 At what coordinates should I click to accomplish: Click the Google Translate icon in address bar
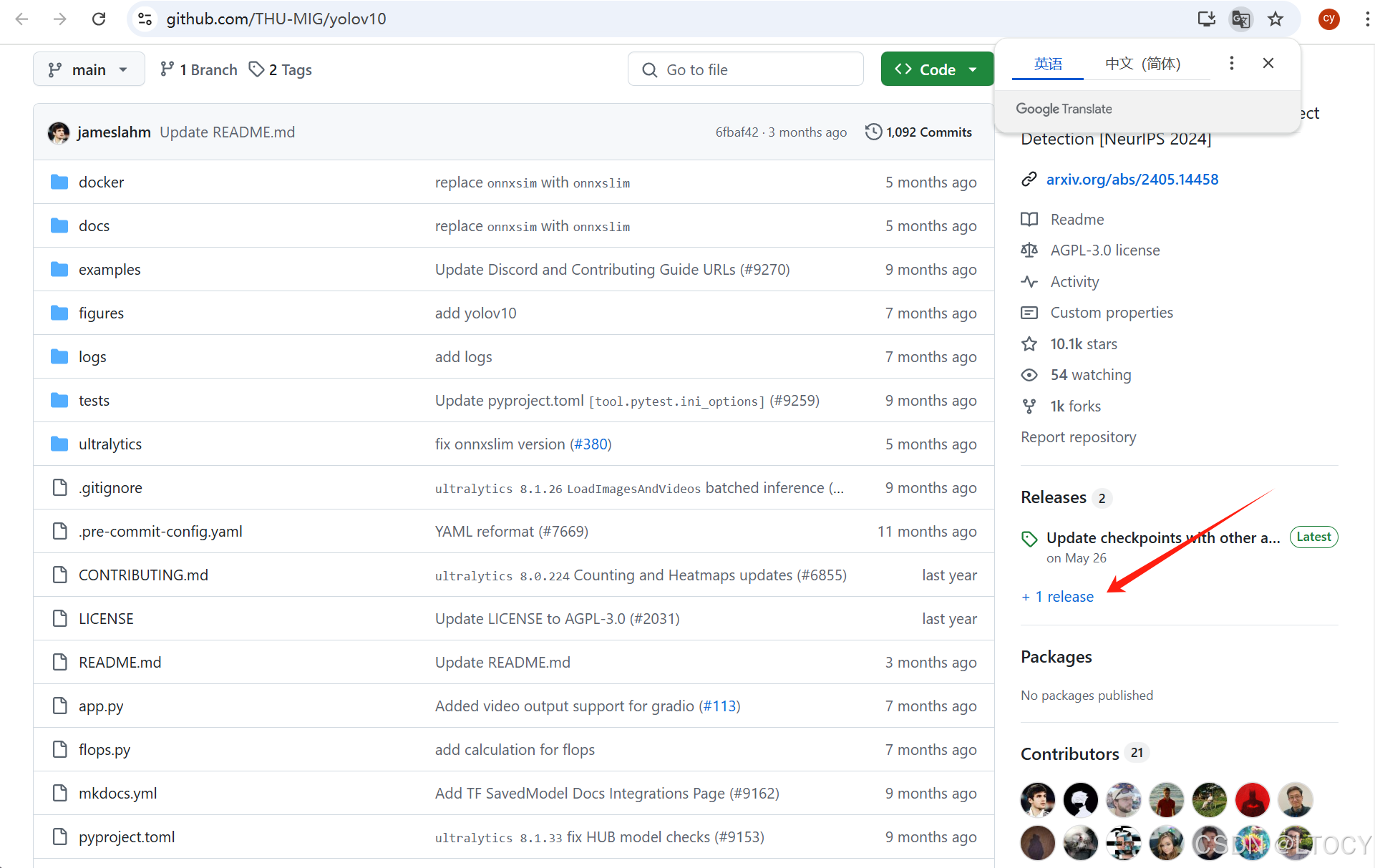[1241, 19]
